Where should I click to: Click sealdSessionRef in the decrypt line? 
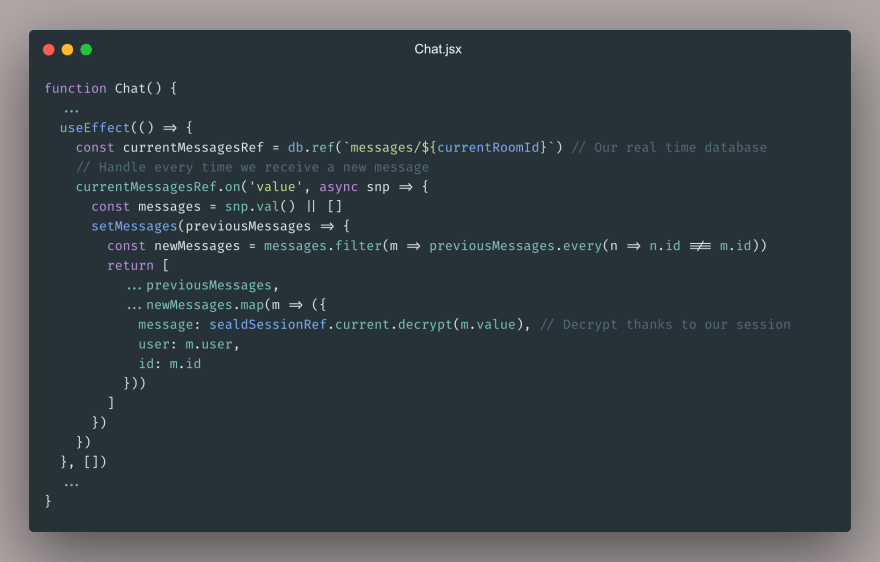point(268,325)
